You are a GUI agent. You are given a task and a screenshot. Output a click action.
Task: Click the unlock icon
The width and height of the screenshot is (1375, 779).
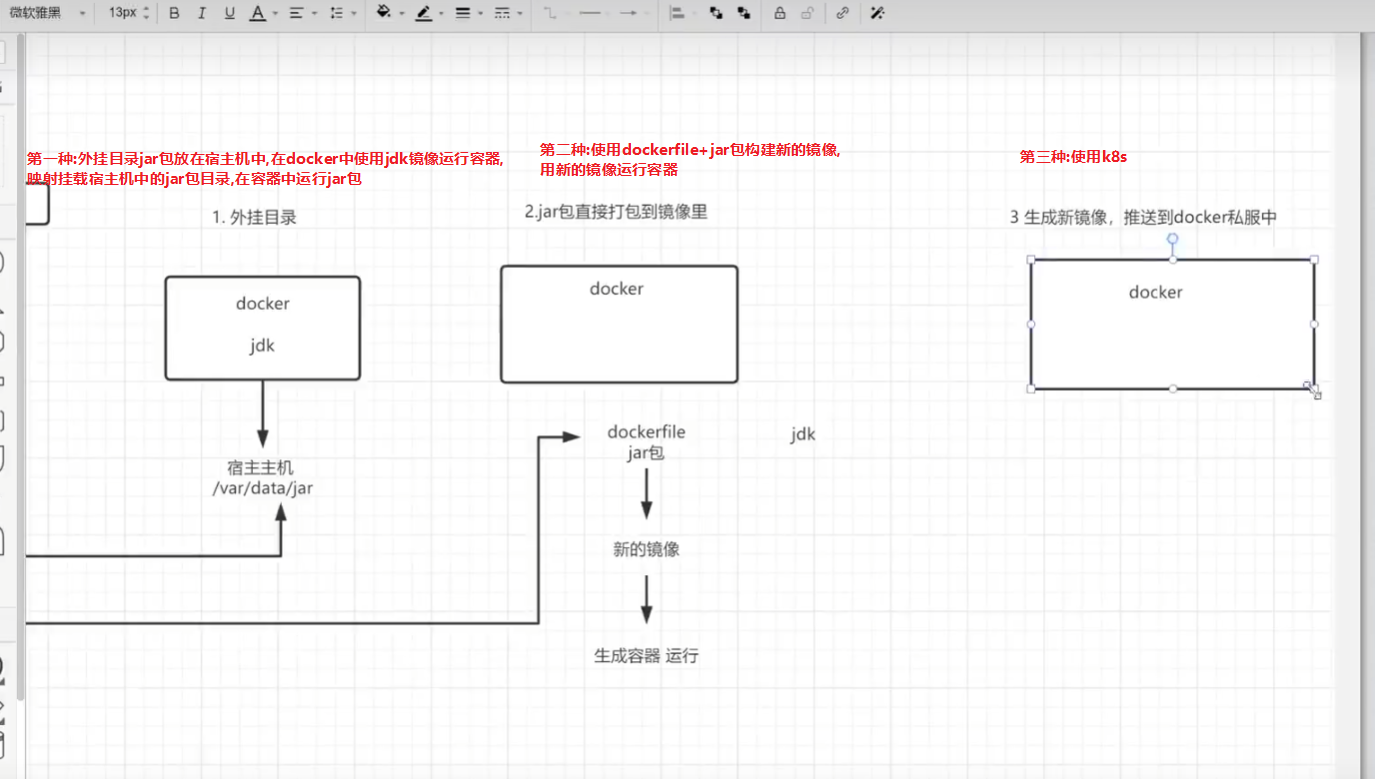(807, 13)
